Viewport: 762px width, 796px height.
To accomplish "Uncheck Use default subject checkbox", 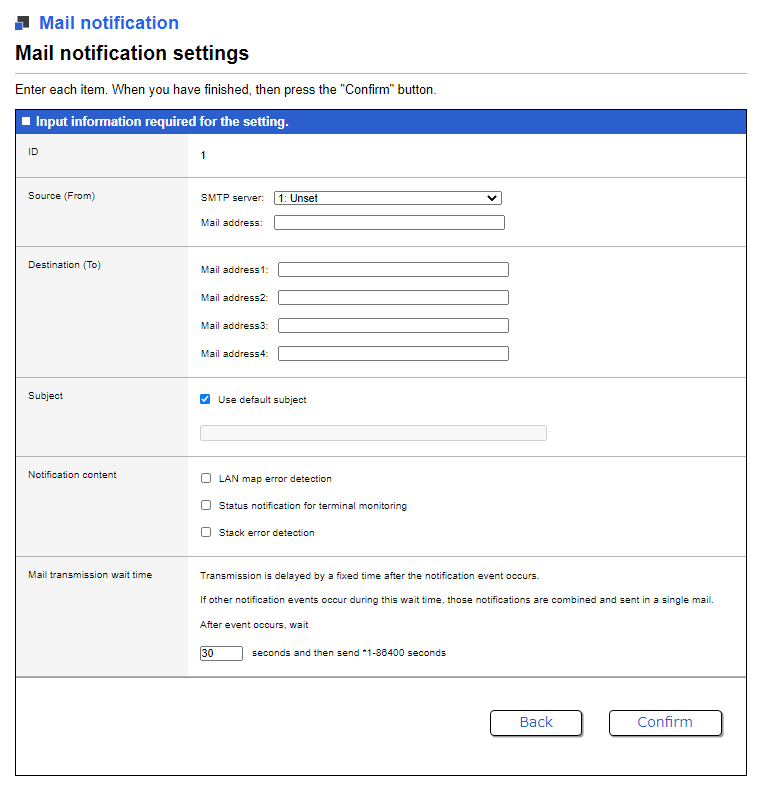I will pyautogui.click(x=206, y=400).
